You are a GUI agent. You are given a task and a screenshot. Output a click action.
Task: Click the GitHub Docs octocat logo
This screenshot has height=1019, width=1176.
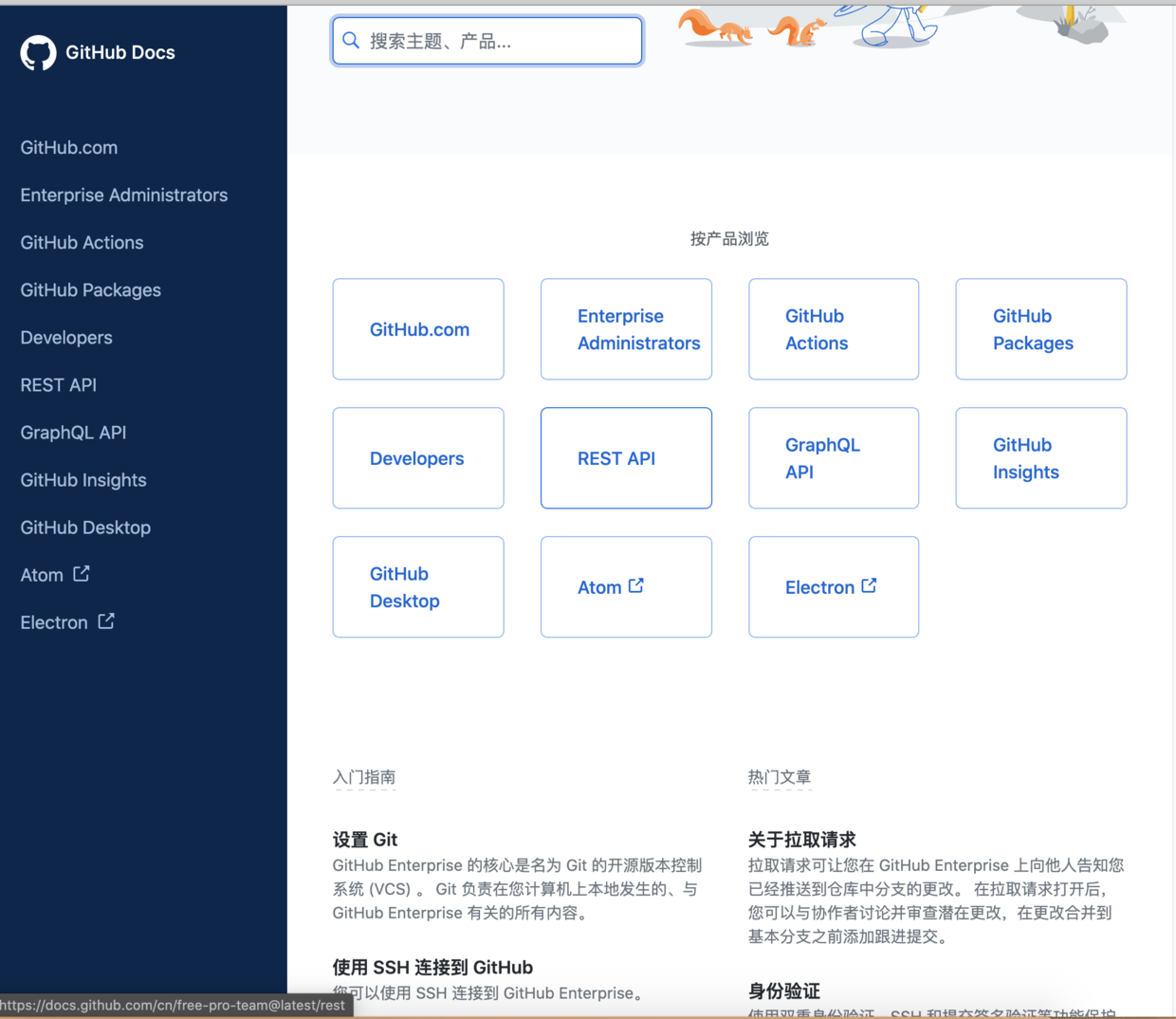point(38,52)
